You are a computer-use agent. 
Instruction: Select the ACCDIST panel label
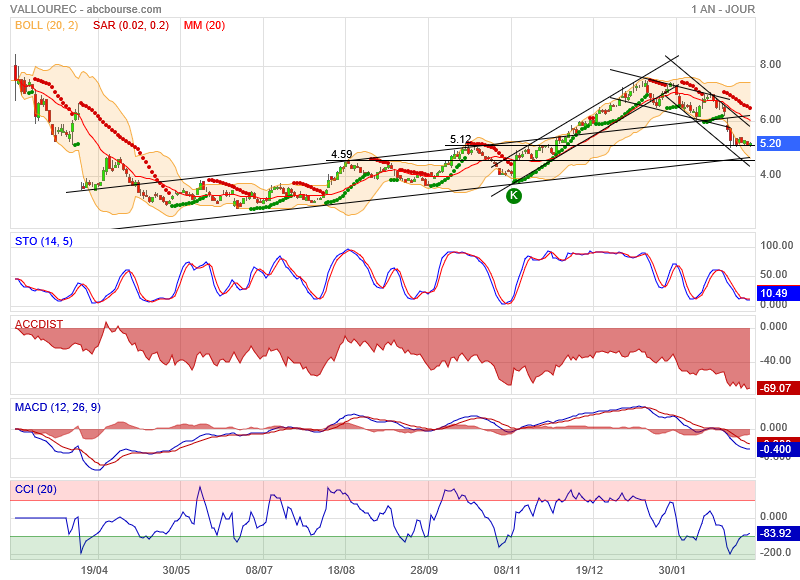pos(39,324)
